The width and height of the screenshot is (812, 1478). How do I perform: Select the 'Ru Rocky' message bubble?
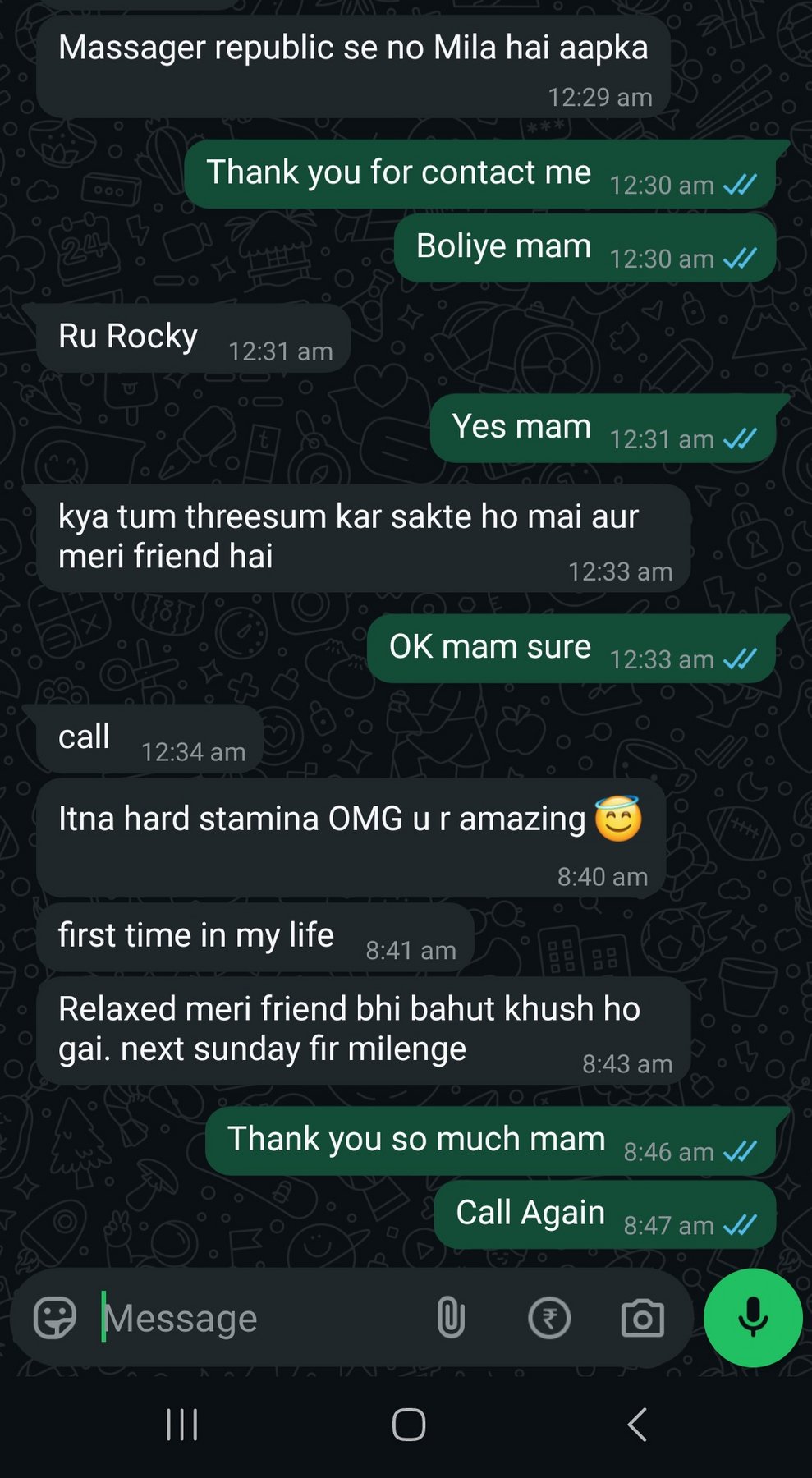coord(194,338)
